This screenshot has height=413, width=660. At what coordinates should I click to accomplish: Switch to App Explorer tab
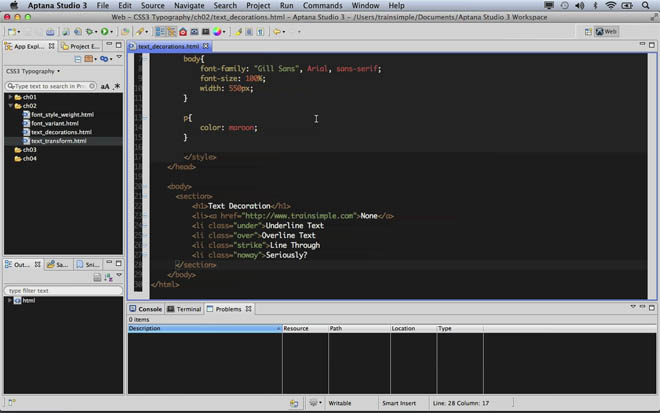28,46
